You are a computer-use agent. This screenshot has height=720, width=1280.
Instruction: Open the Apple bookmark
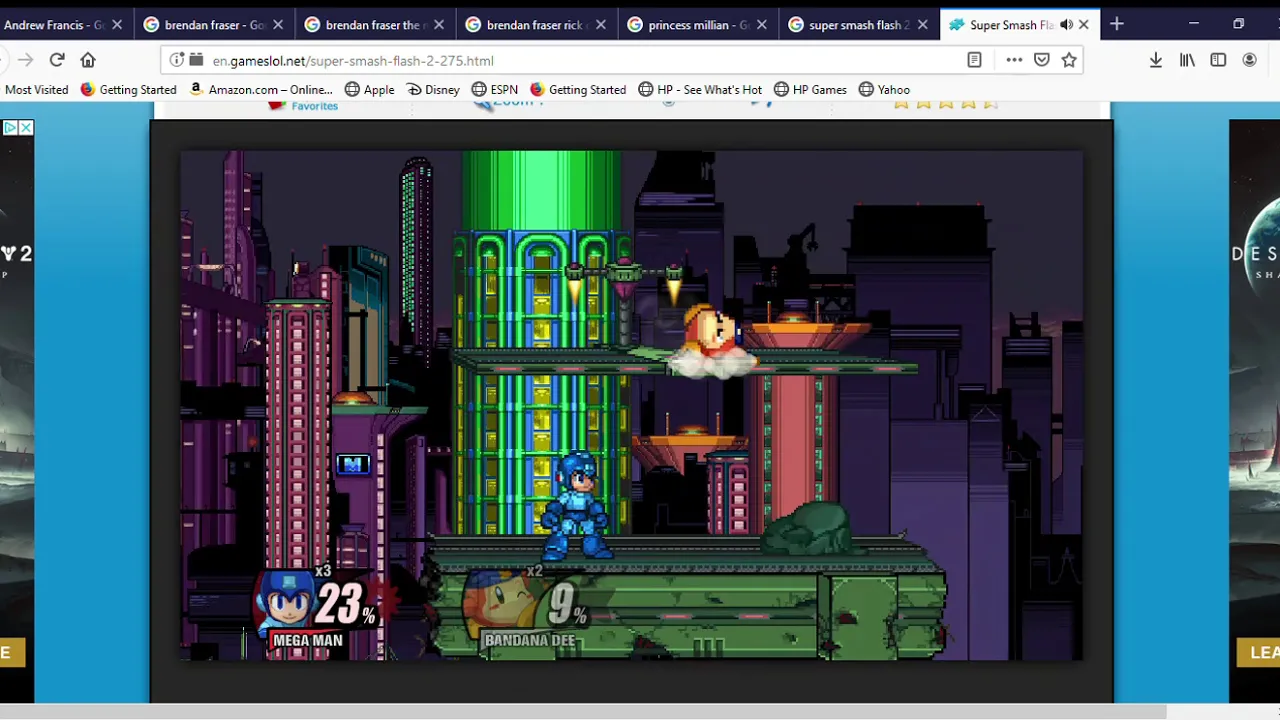pyautogui.click(x=369, y=89)
